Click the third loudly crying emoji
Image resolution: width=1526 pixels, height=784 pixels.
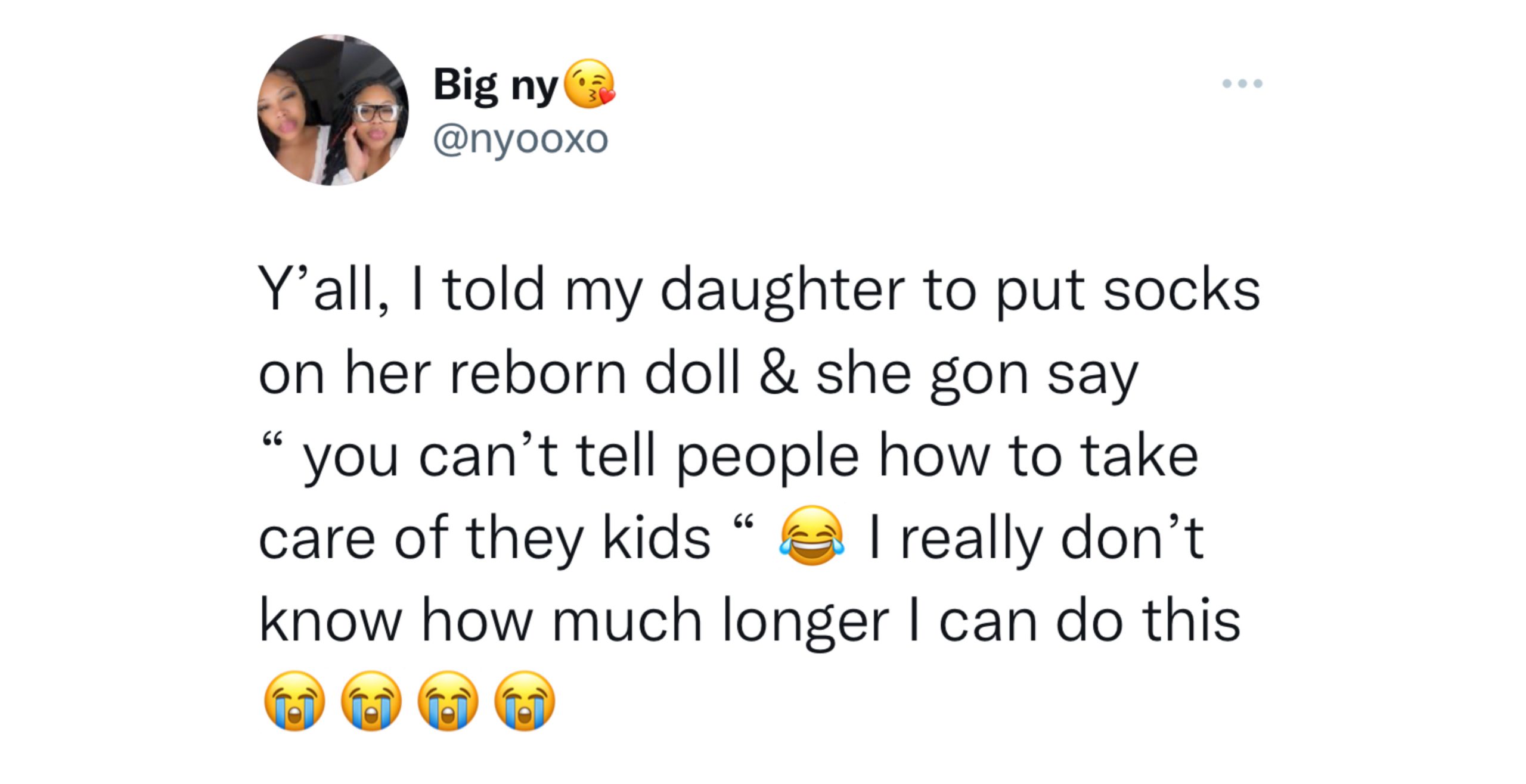point(448,701)
